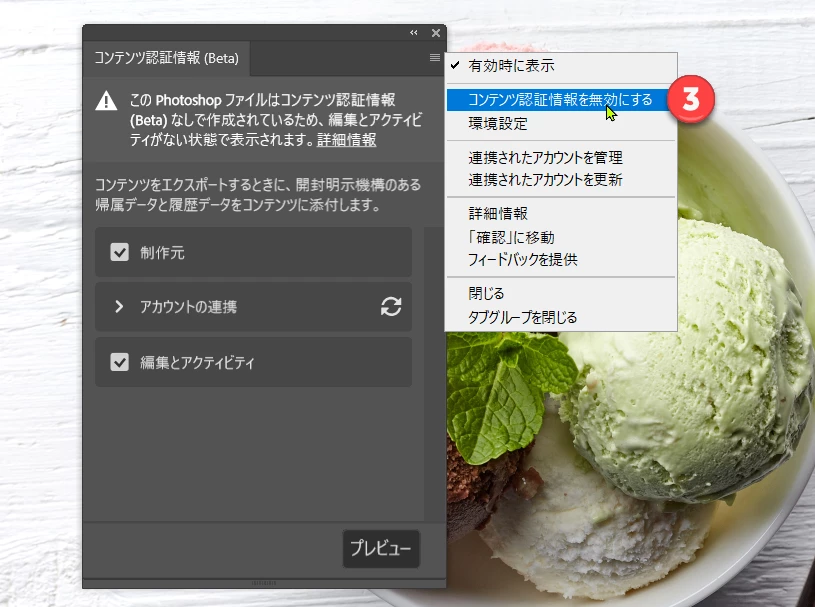This screenshot has width=815, height=607.
Task: Click the refresh icon in アカウントの連携 row
Action: coord(391,307)
